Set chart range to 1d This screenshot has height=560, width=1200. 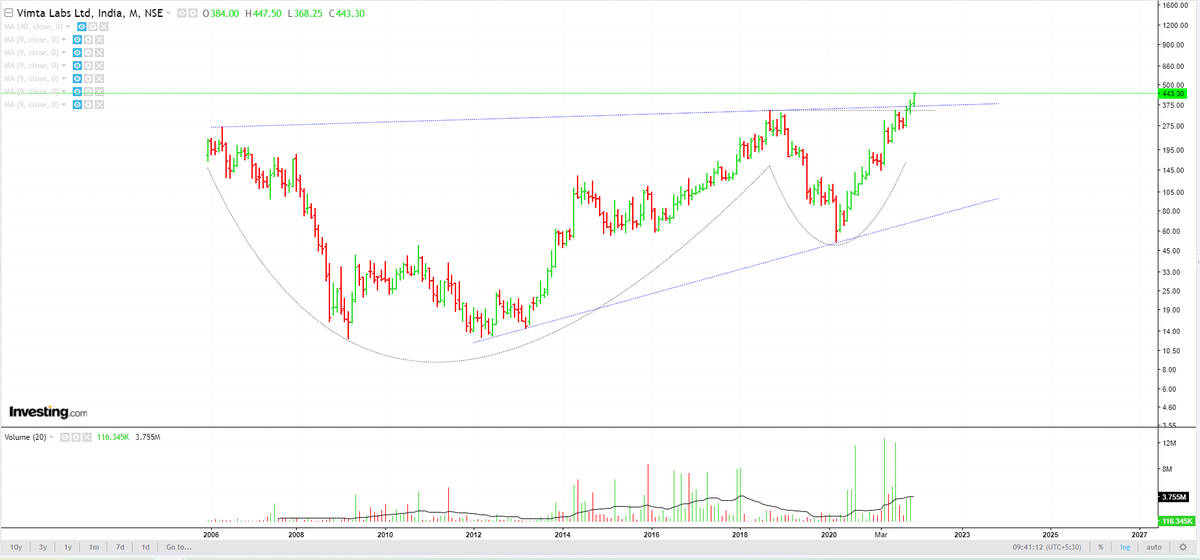tap(145, 547)
